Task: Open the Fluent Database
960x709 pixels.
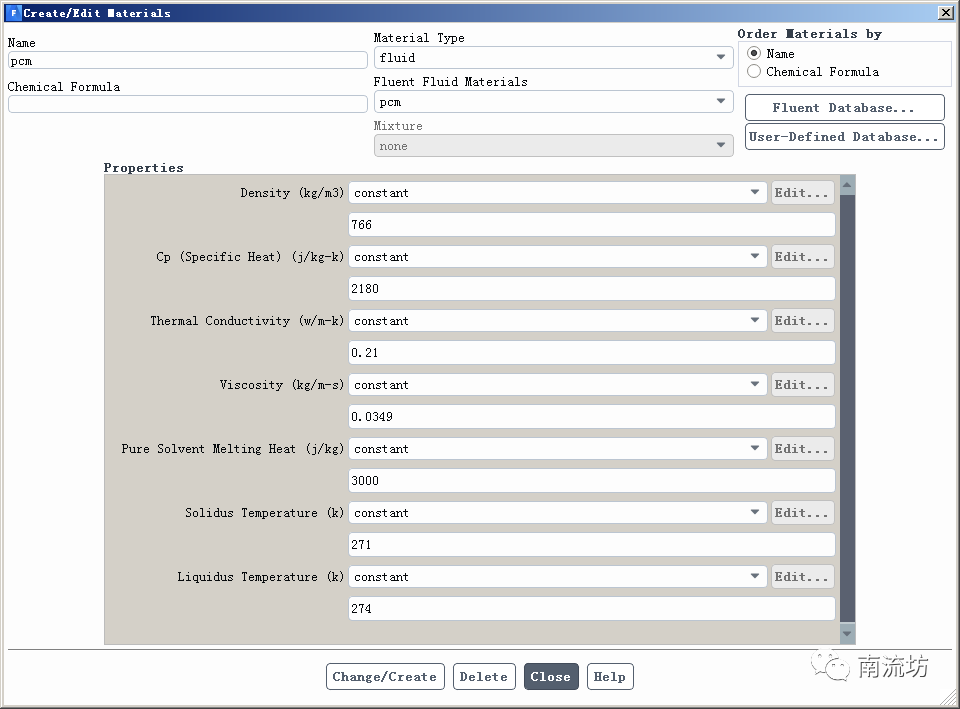Action: (844, 108)
